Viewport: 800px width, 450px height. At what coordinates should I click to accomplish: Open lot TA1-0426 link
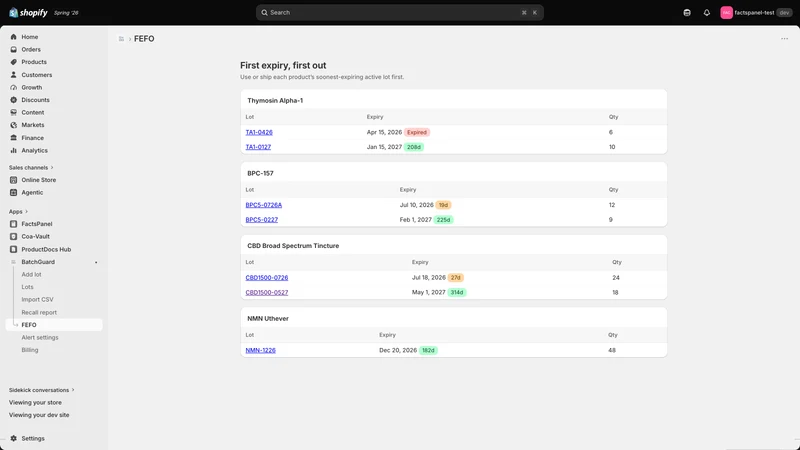pos(259,132)
